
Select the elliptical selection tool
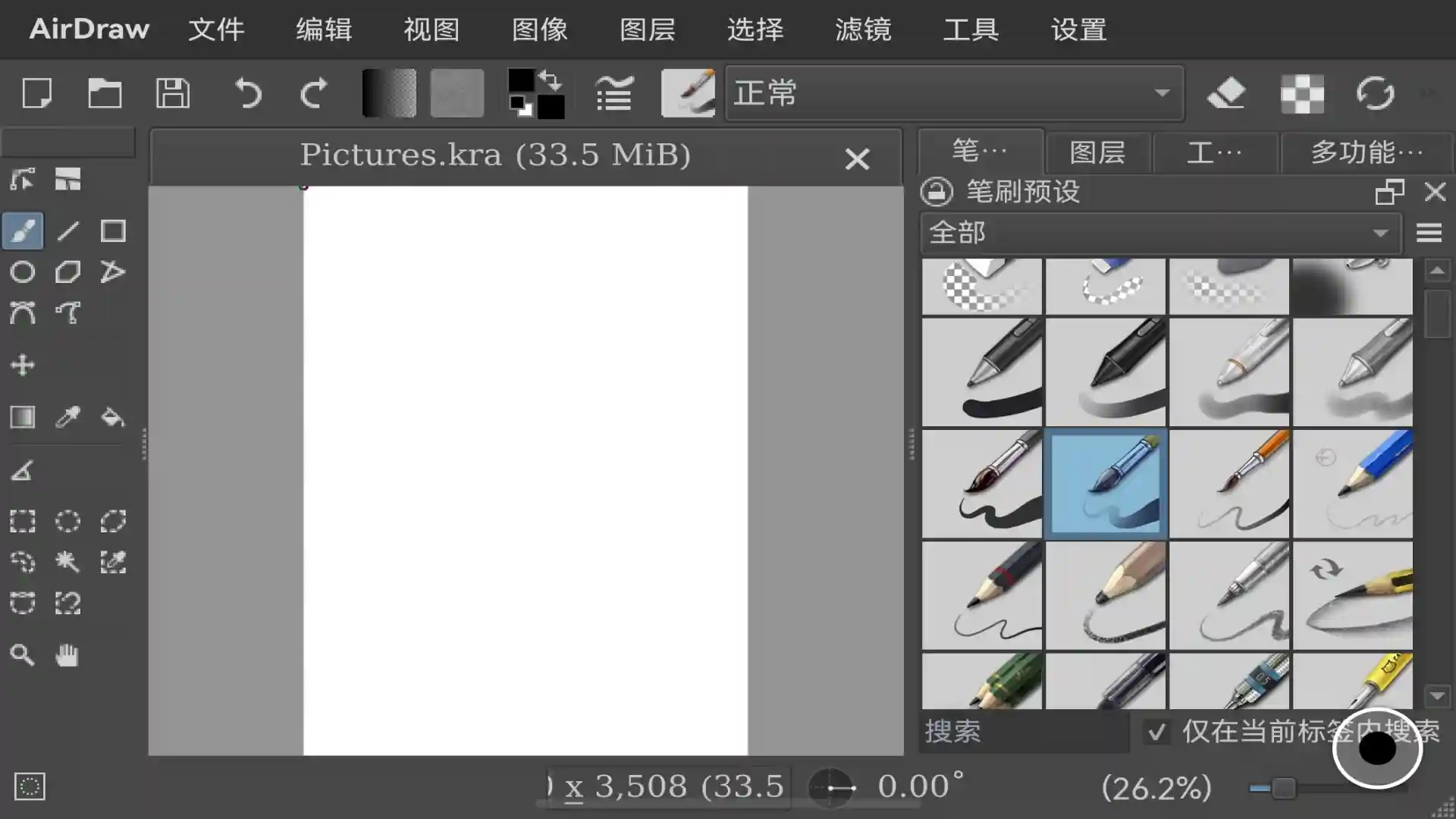pos(68,521)
